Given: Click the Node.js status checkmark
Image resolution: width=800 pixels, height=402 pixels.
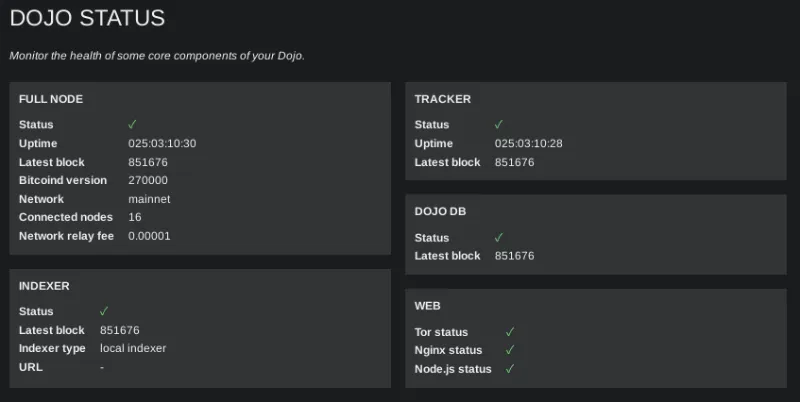Looking at the screenshot, I should click(510, 369).
